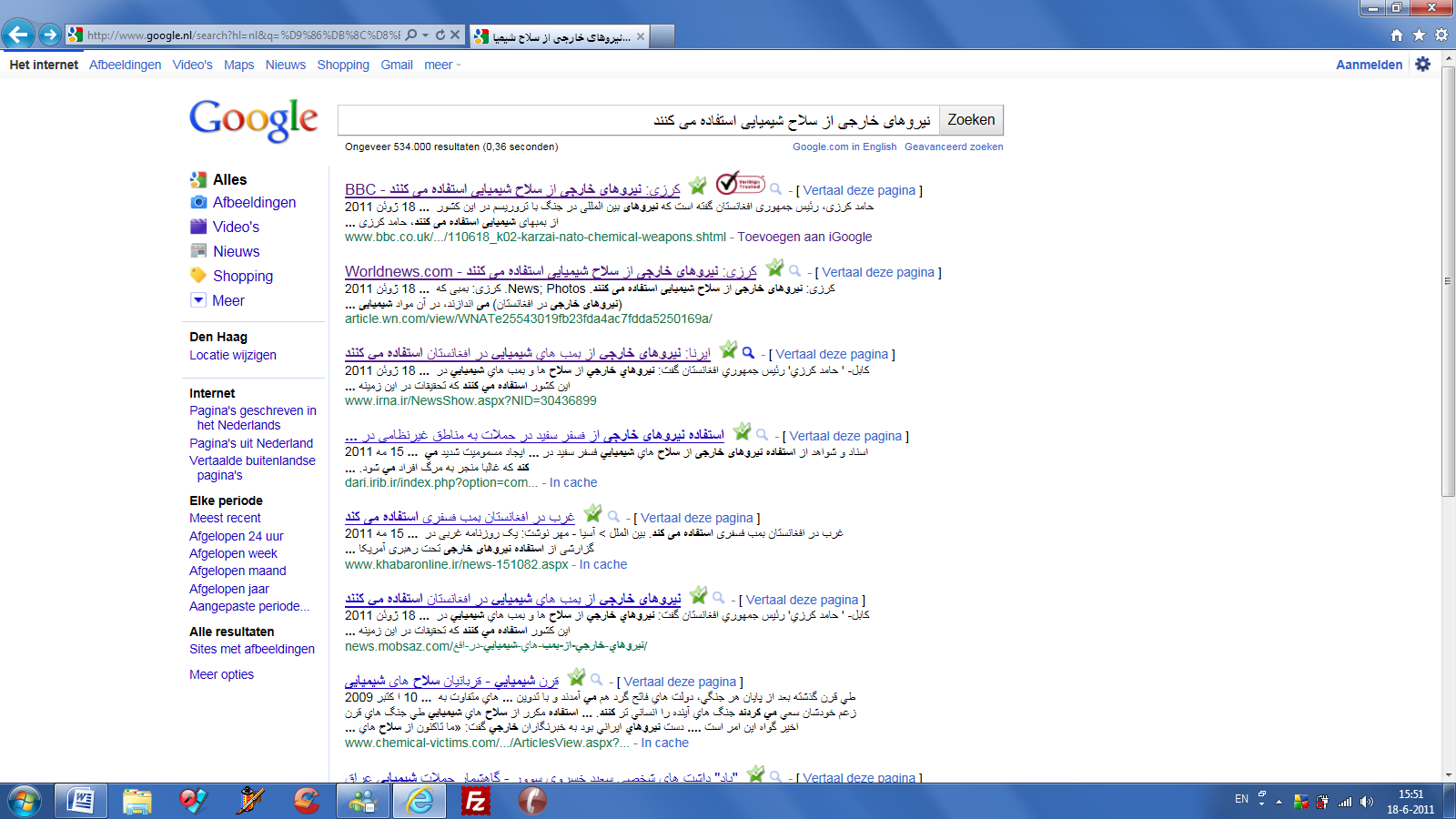Select the Shopping tag icon in sidebar

click(x=198, y=276)
